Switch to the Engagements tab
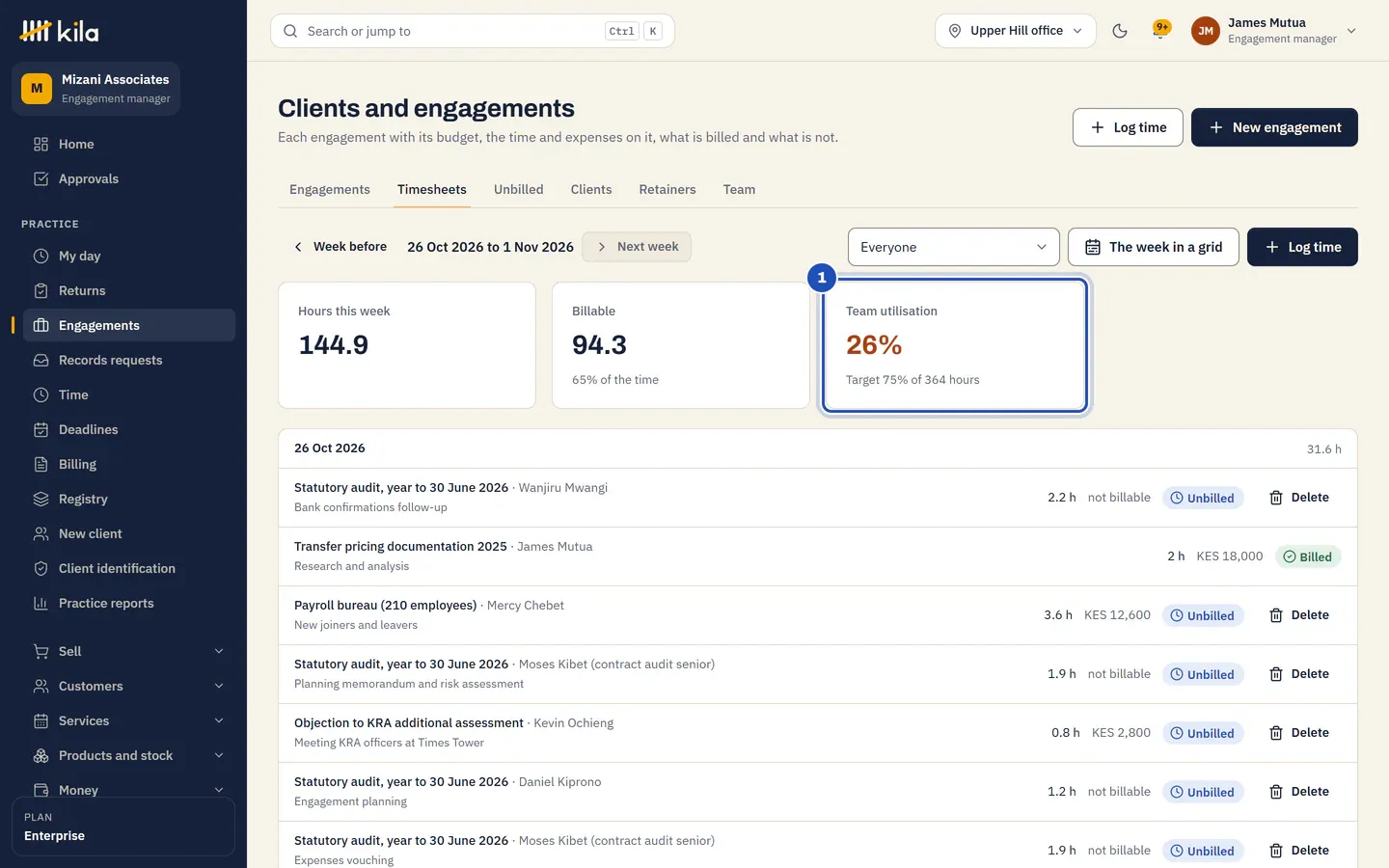Viewport: 1389px width, 868px height. pyautogui.click(x=330, y=190)
